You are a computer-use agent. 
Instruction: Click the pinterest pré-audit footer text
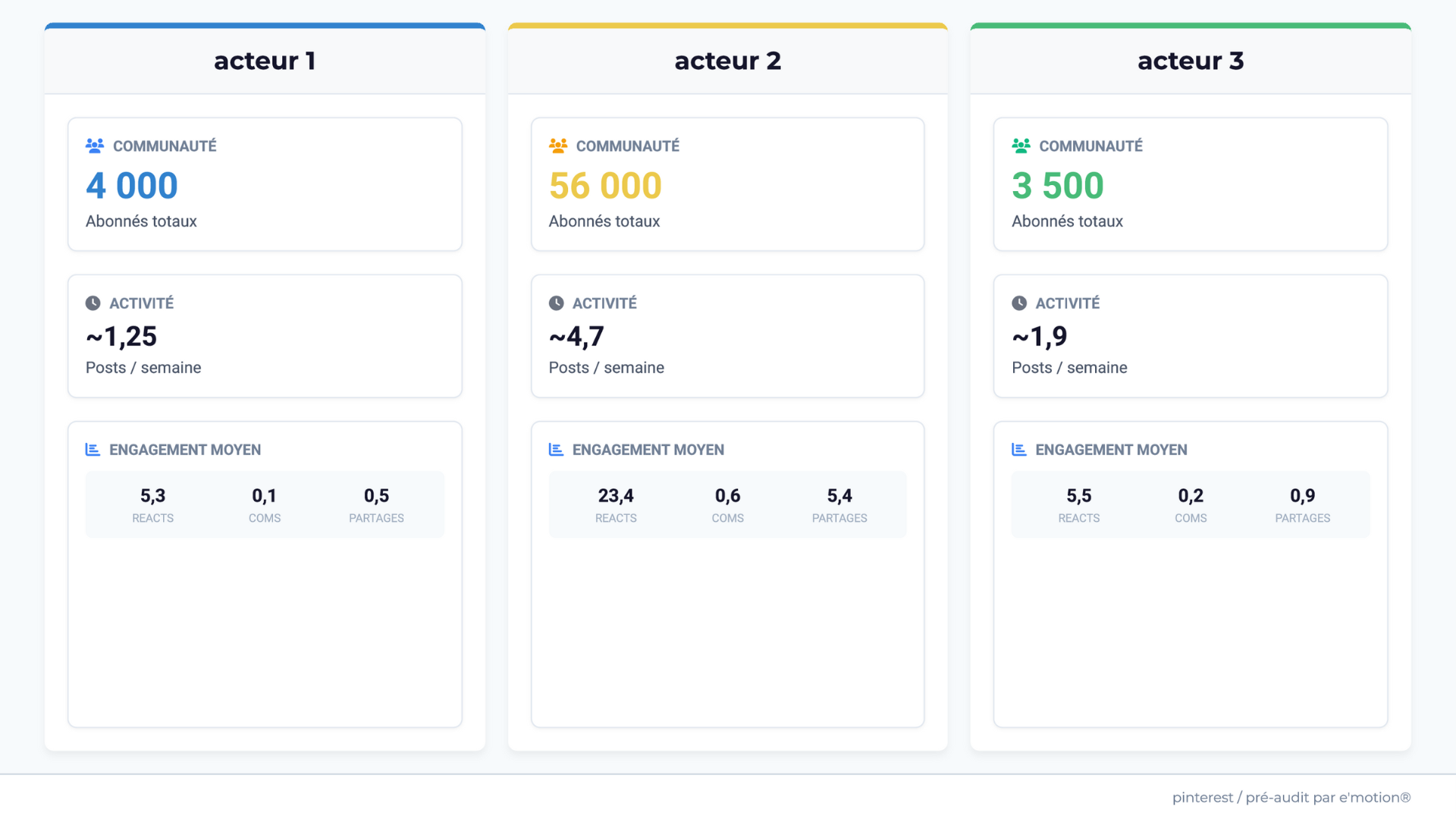click(x=1291, y=798)
